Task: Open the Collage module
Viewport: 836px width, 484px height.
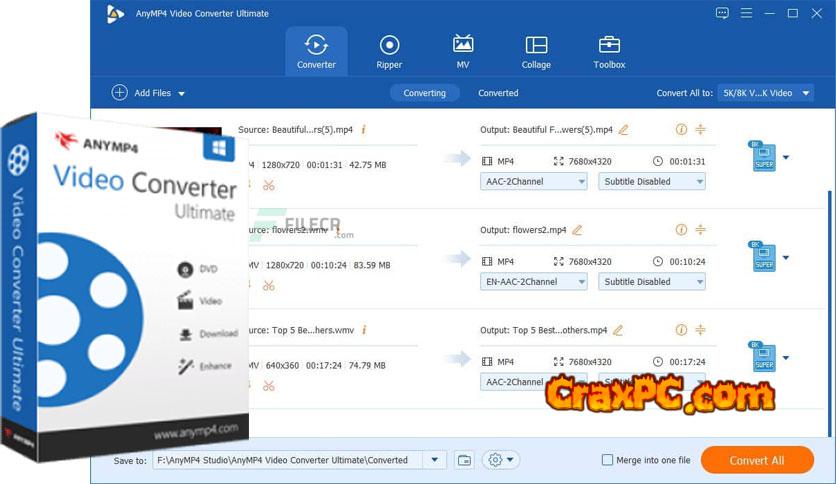Action: point(536,52)
